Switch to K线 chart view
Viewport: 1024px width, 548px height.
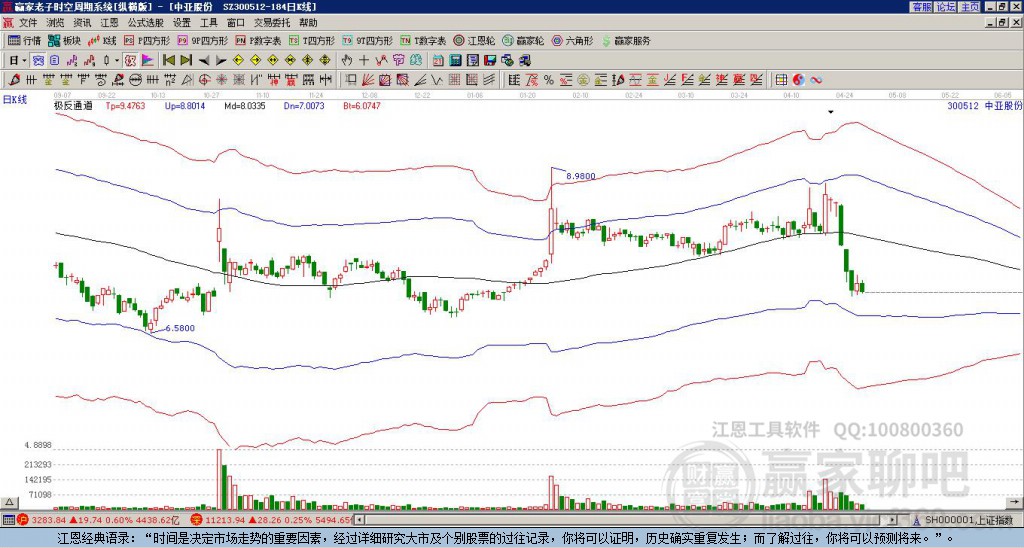[103, 40]
